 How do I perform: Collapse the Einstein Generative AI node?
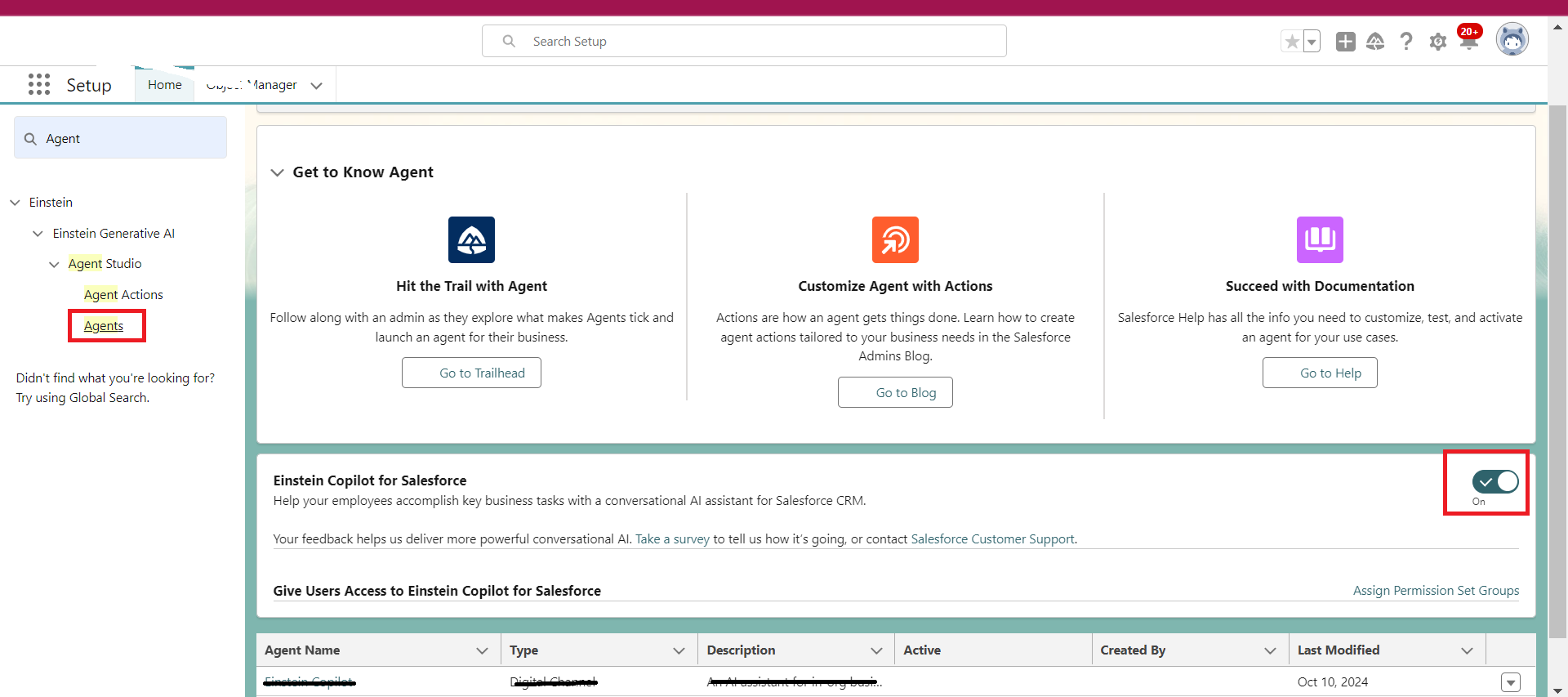(x=38, y=234)
